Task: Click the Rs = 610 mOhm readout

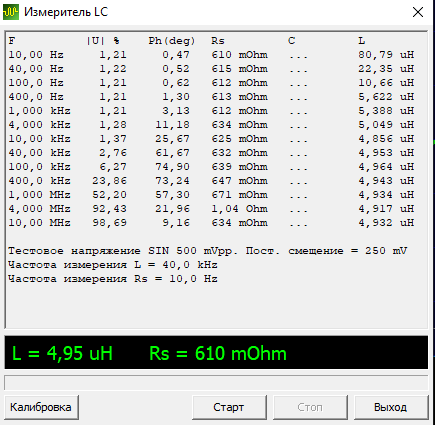Action: click(218, 353)
